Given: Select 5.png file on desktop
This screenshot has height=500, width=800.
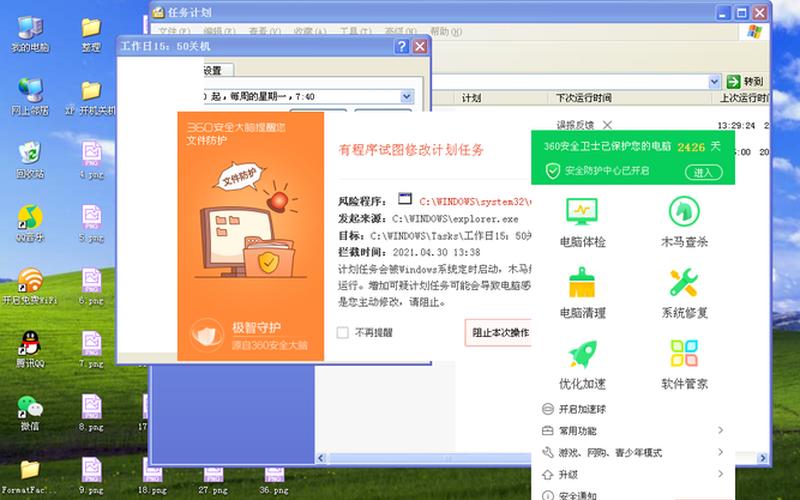Looking at the screenshot, I should [91, 223].
